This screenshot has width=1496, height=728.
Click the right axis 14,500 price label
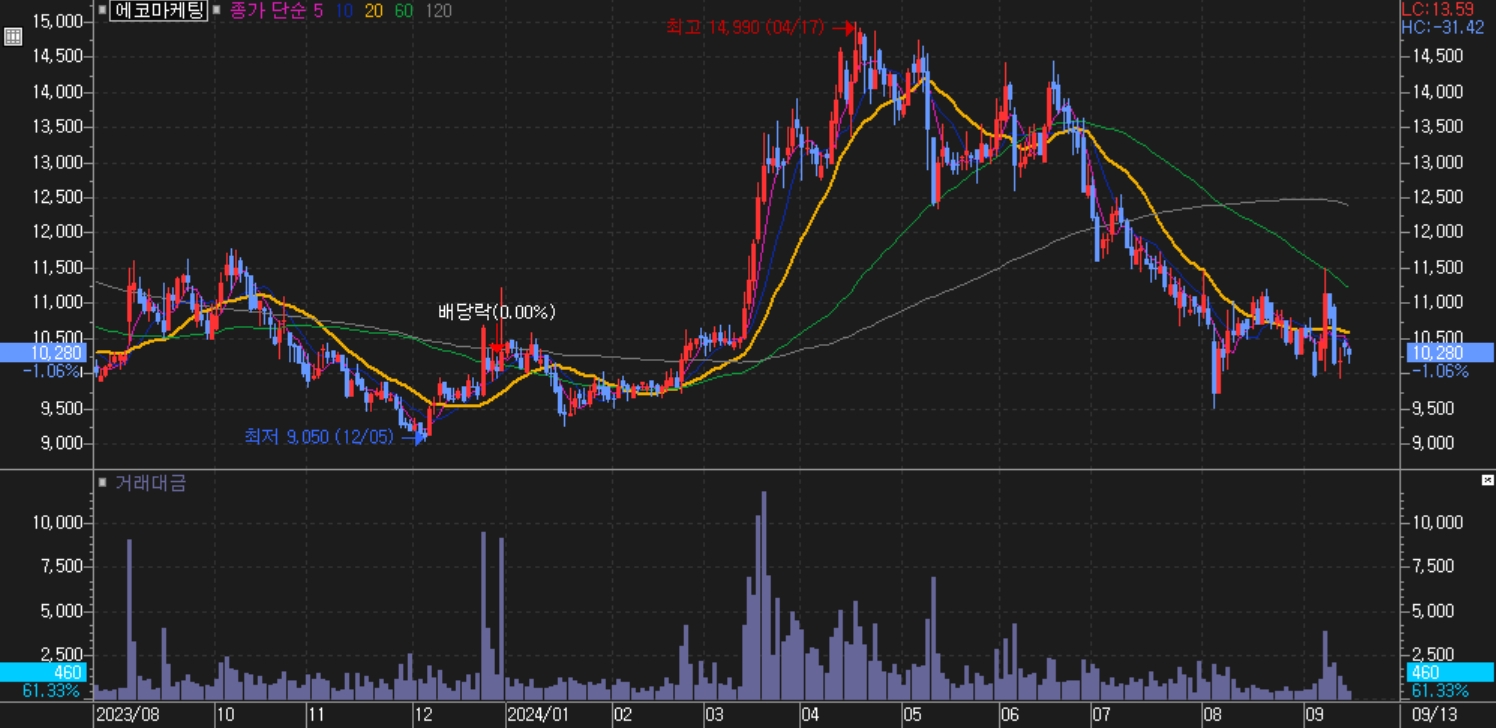[x=1438, y=56]
